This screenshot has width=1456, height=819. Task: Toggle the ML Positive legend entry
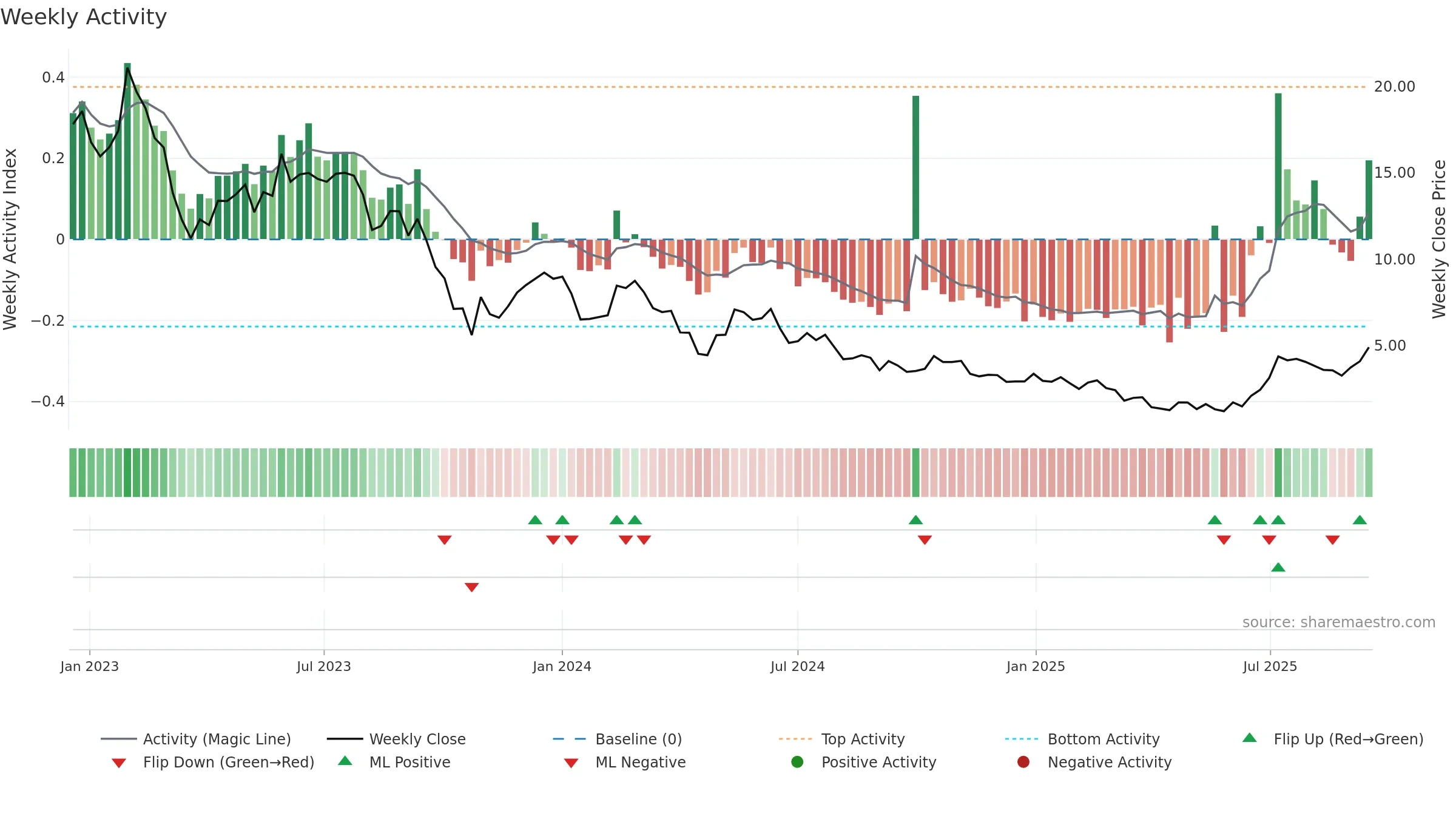point(394,762)
